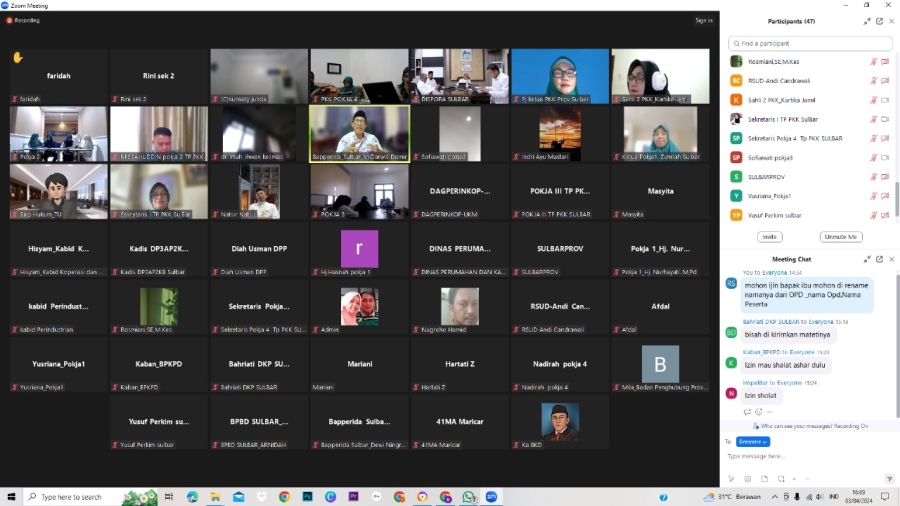
Task: Select 'SULBARPROV' participant name in list
Action: click(x=766, y=177)
